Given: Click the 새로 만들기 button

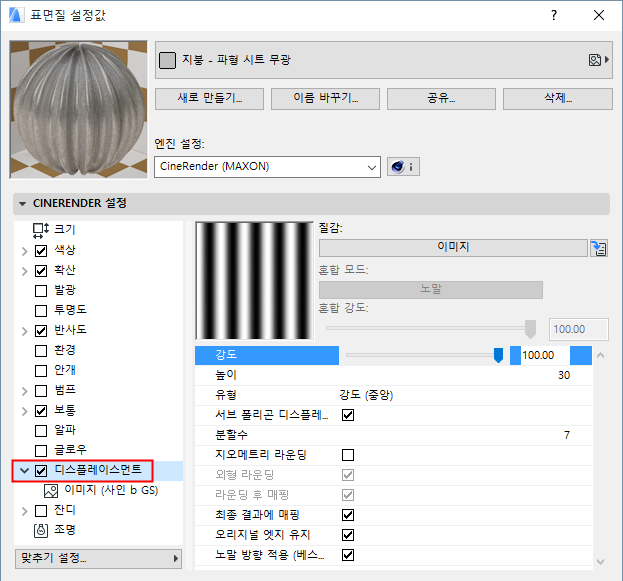Looking at the screenshot, I should coord(209,99).
